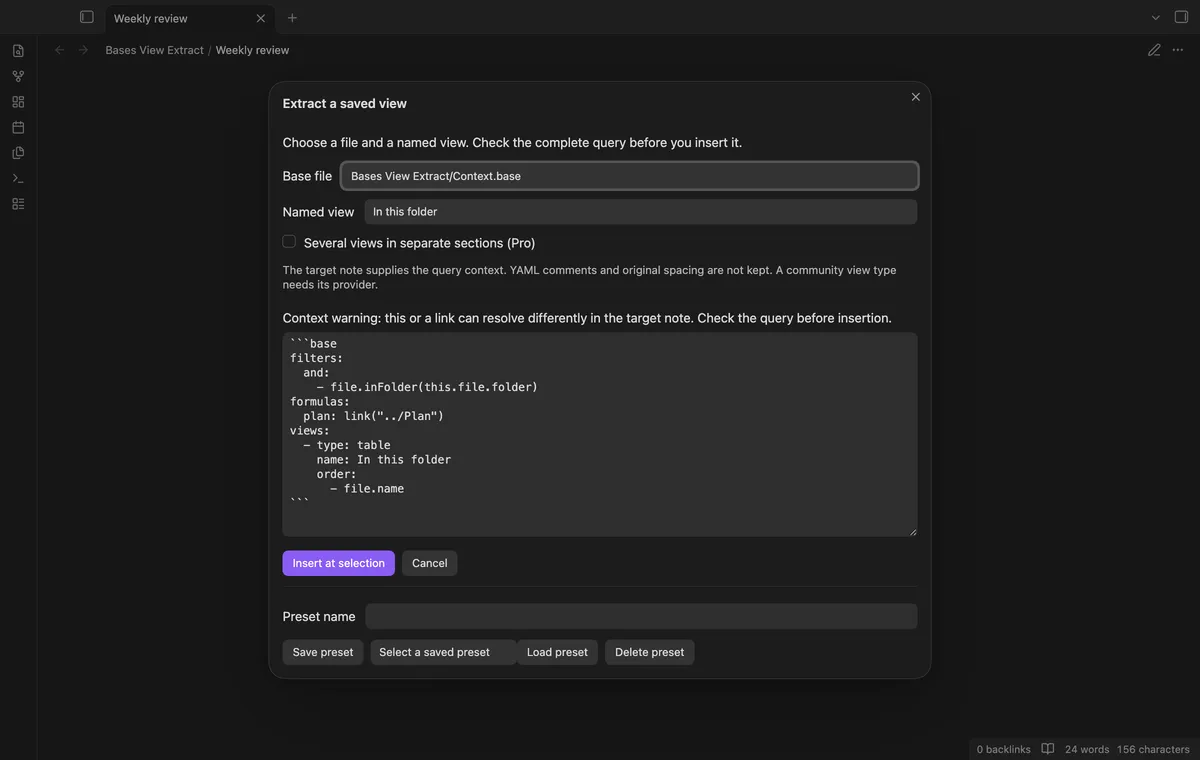Viewport: 1200px width, 760px height.
Task: Click Weekly review breadcrumb title
Action: pos(252,50)
